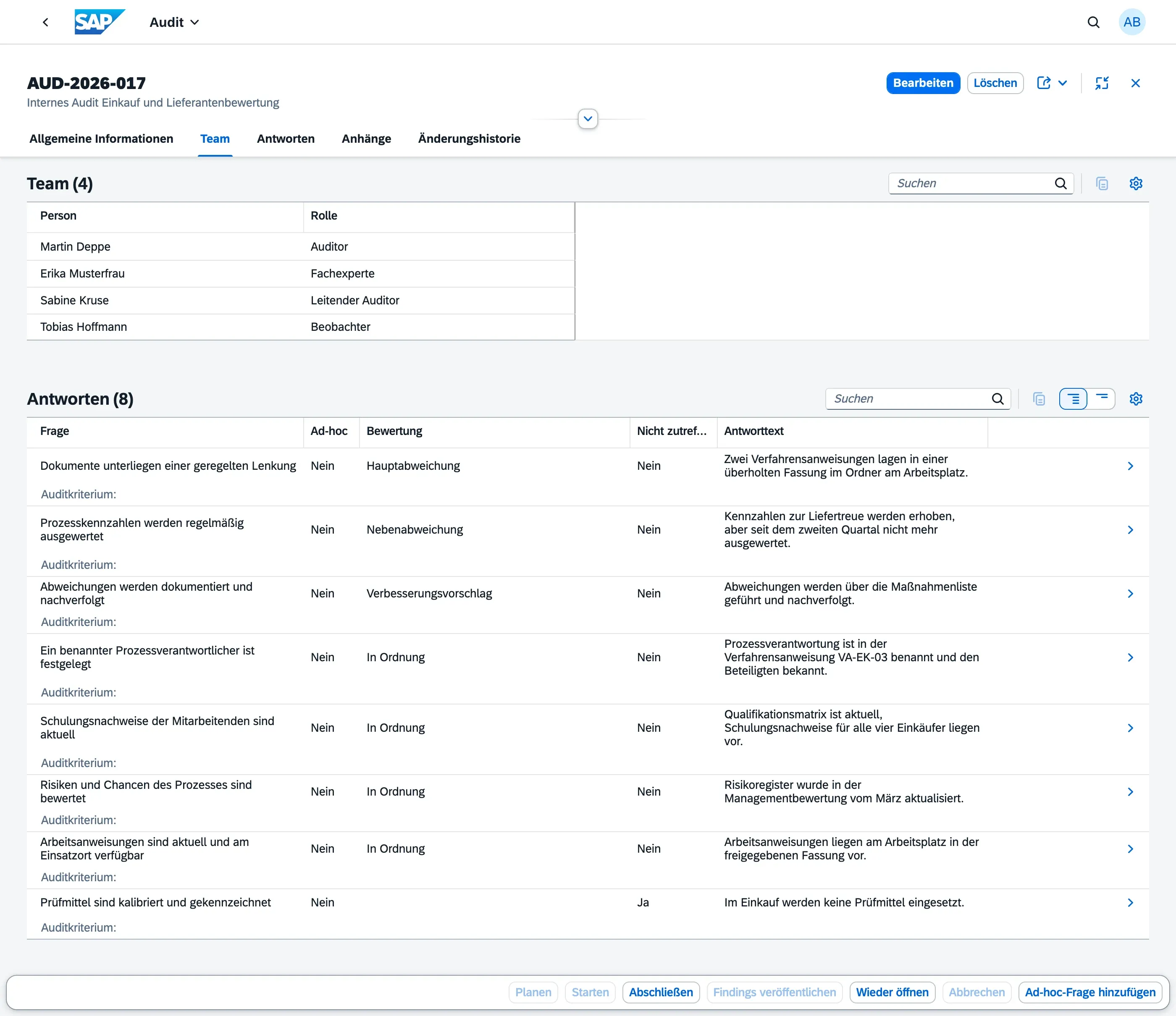Open the Änderungshistorie tab
The image size is (1176, 1016).
(x=469, y=139)
